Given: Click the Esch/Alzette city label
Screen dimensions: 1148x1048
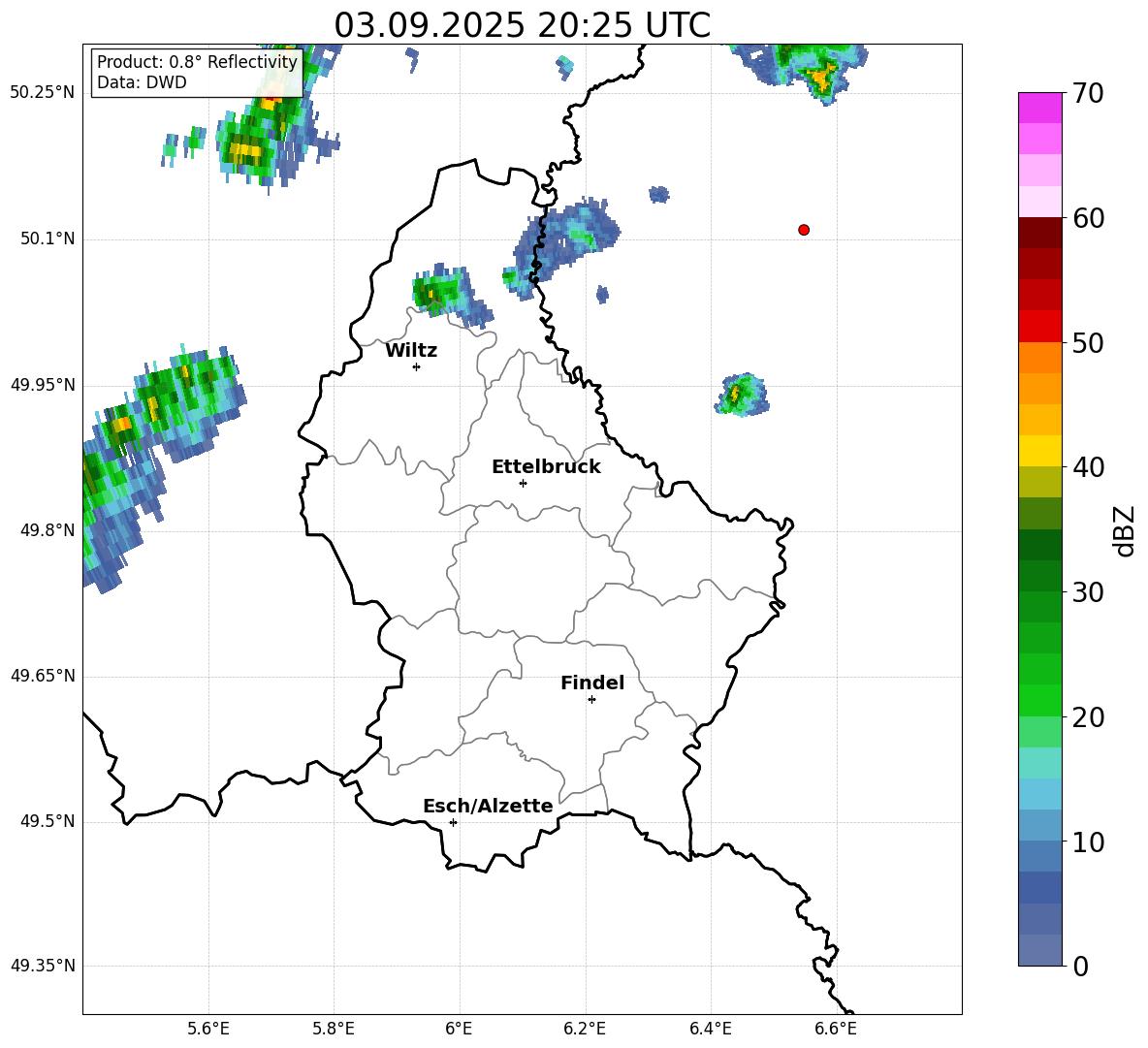Looking at the screenshot, I should [488, 806].
